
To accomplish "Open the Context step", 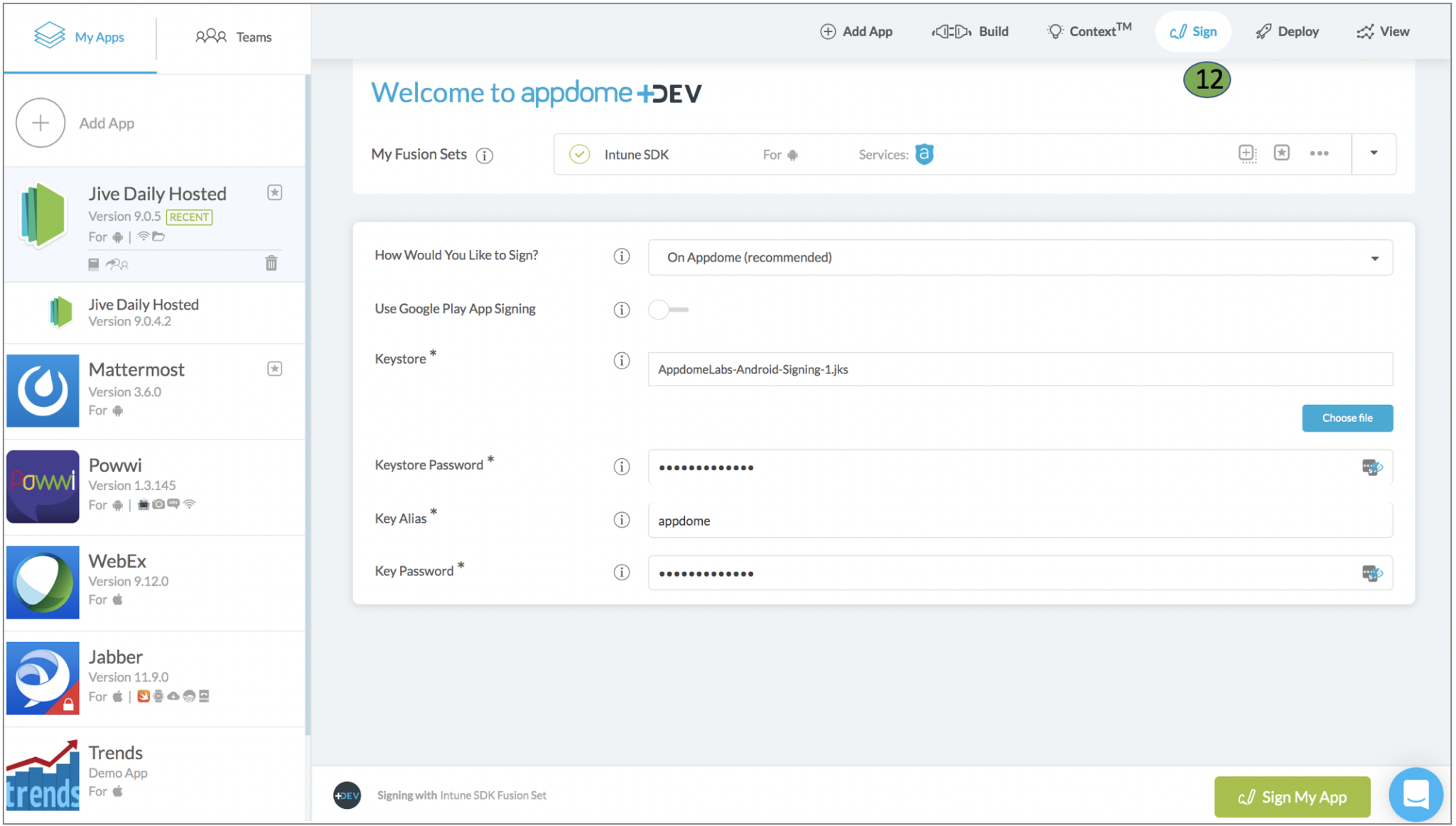I will (1089, 31).
